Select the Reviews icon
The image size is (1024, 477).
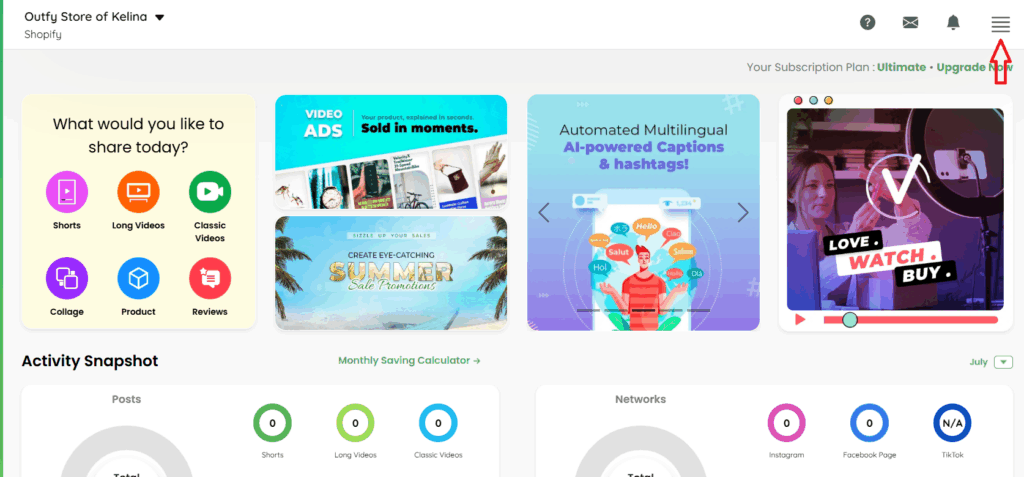pos(210,279)
